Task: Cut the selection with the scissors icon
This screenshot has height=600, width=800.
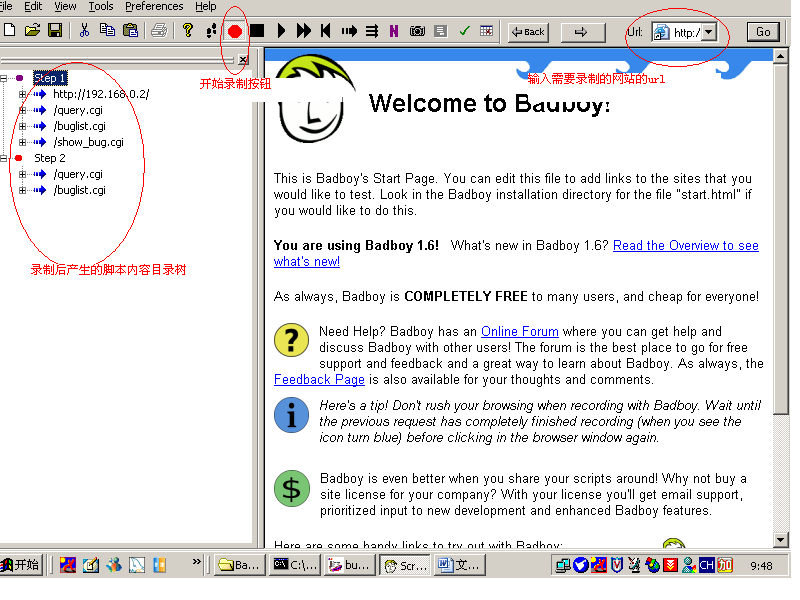Action: pos(84,31)
